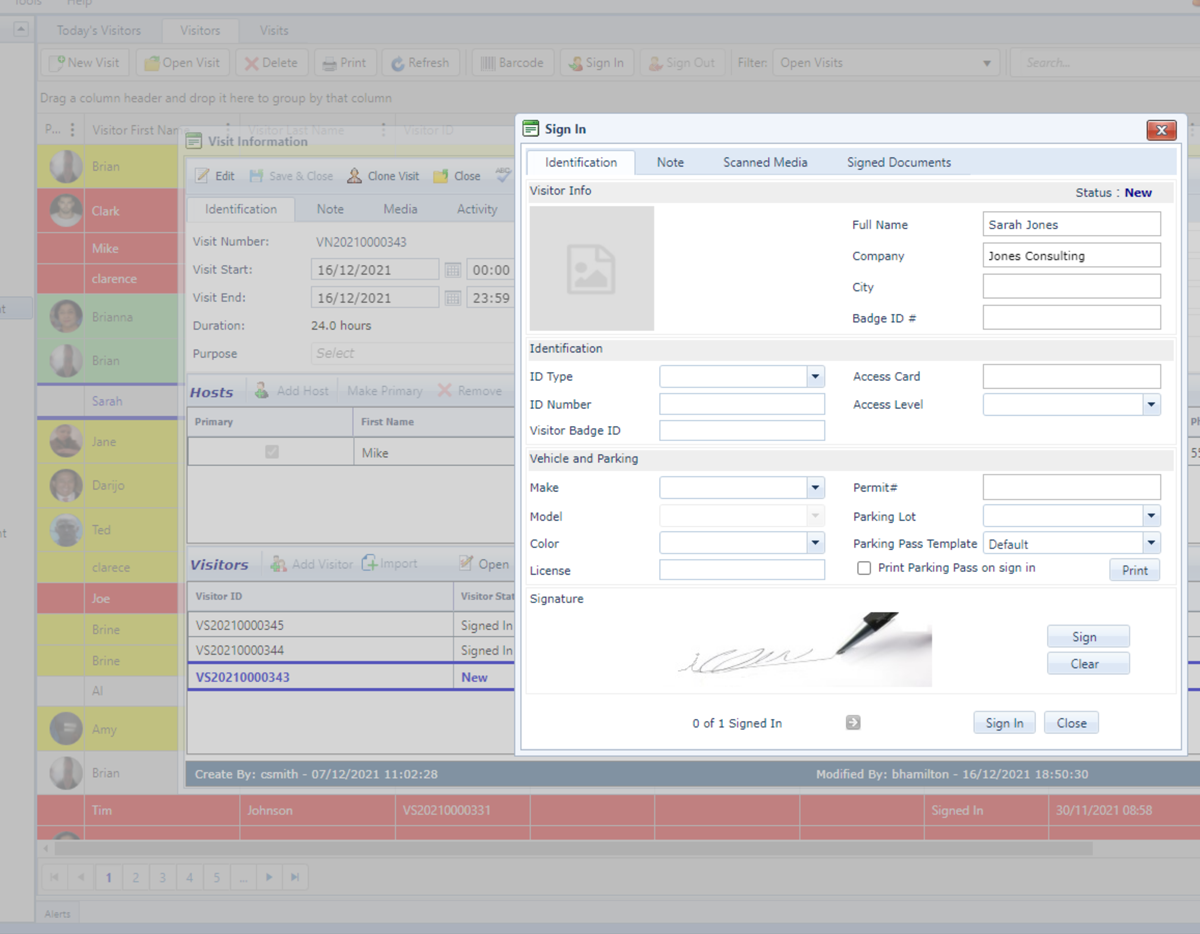Open the Visit Start calendar picker
This screenshot has height=934, width=1200.
[453, 270]
